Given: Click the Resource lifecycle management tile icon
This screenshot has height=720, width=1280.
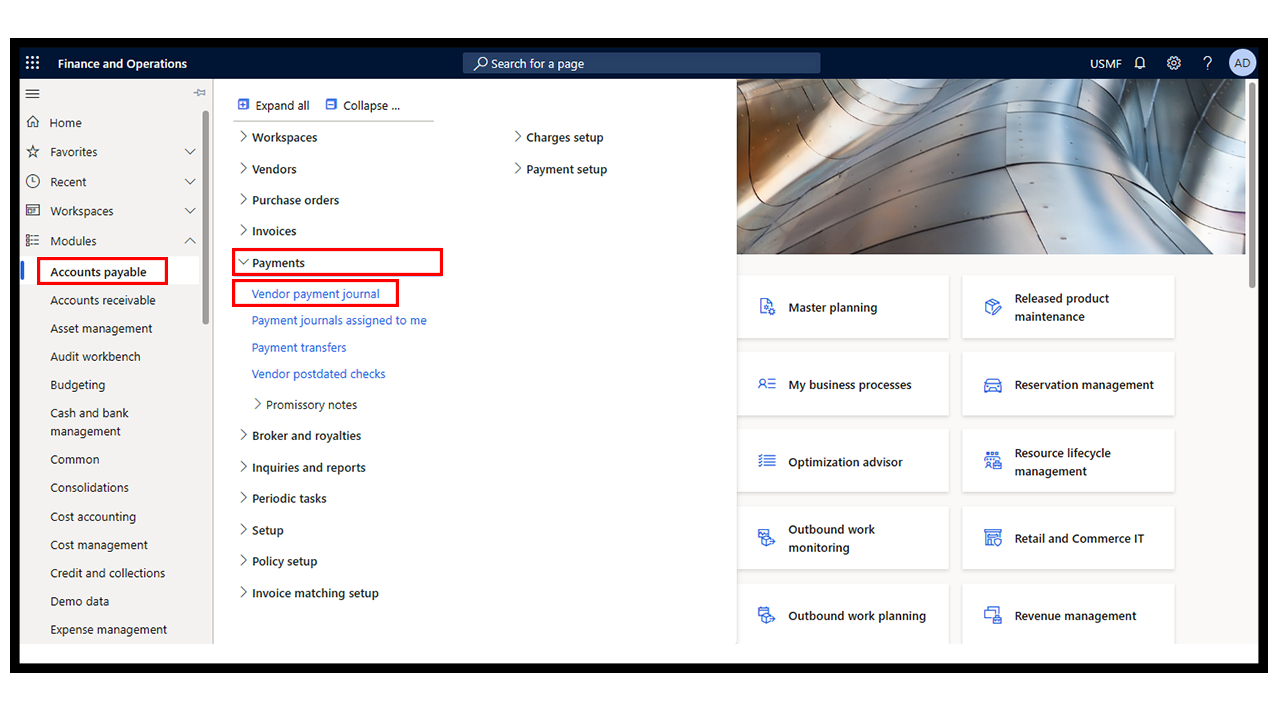Looking at the screenshot, I should point(993,461).
